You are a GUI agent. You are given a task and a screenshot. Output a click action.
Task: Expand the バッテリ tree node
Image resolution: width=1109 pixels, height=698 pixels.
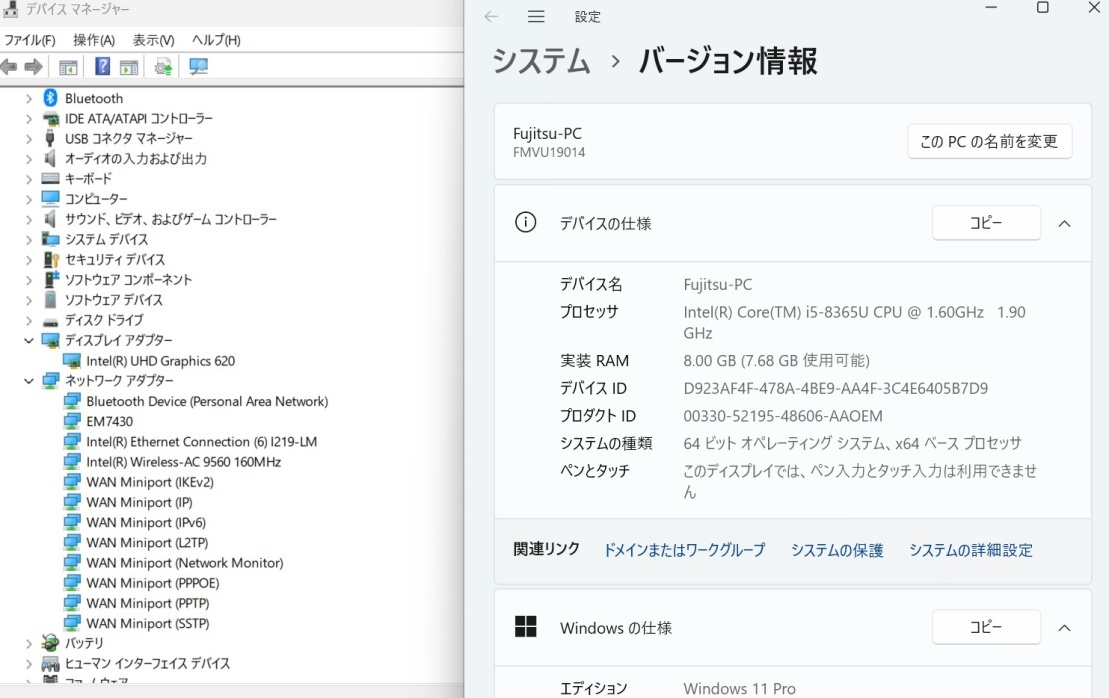(x=29, y=644)
